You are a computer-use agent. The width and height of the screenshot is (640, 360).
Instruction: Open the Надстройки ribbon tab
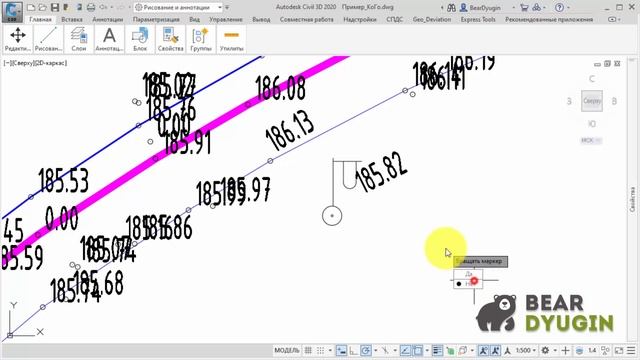360,19
